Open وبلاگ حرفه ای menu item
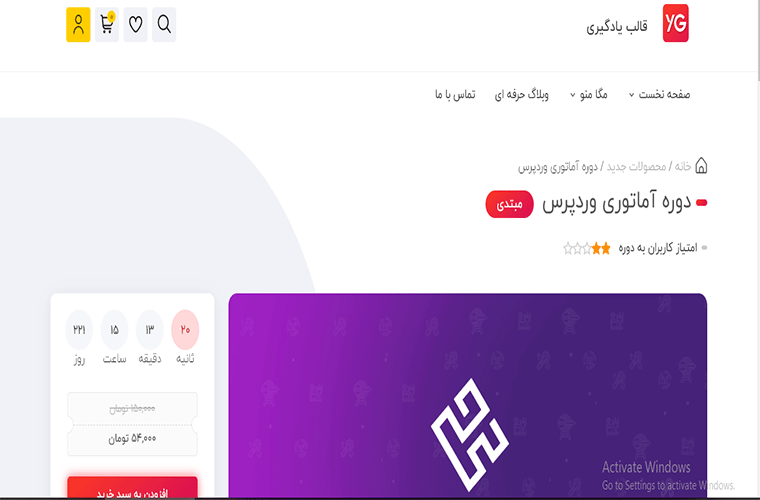This screenshot has height=500, width=760. click(x=522, y=94)
